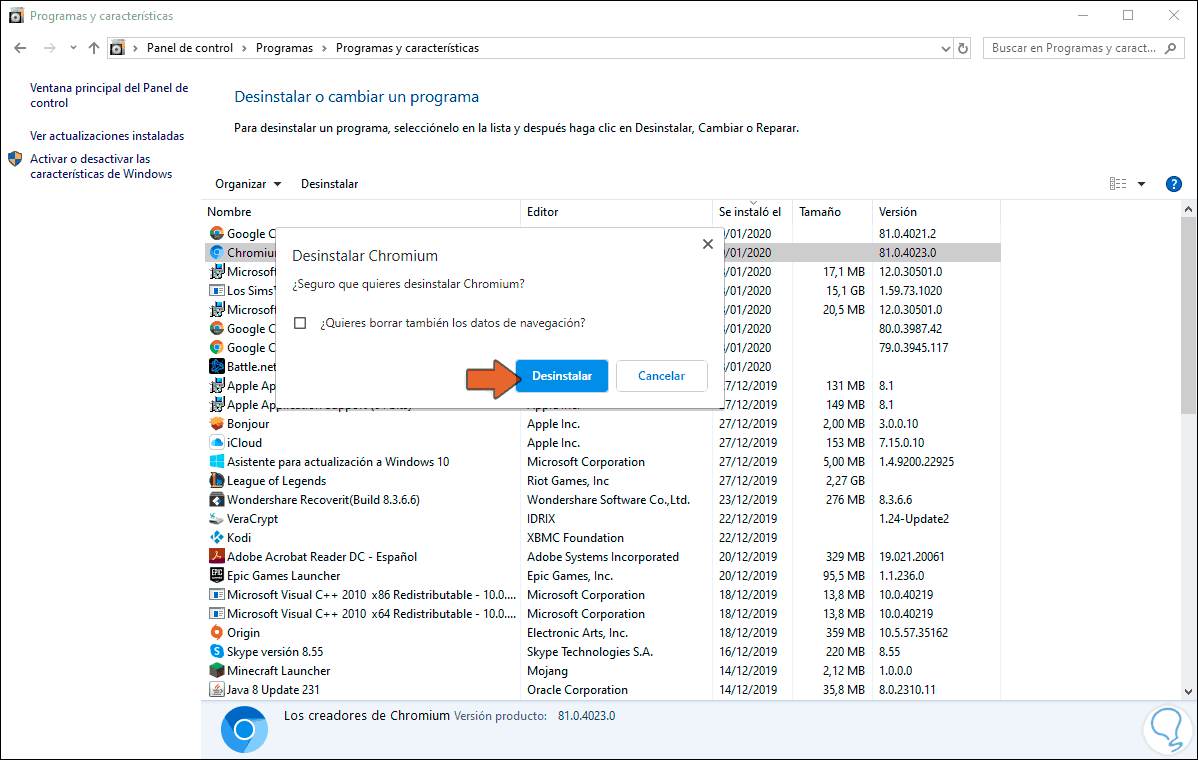Select the Kodi row text
Viewport: 1198px width, 760px height.
238,538
